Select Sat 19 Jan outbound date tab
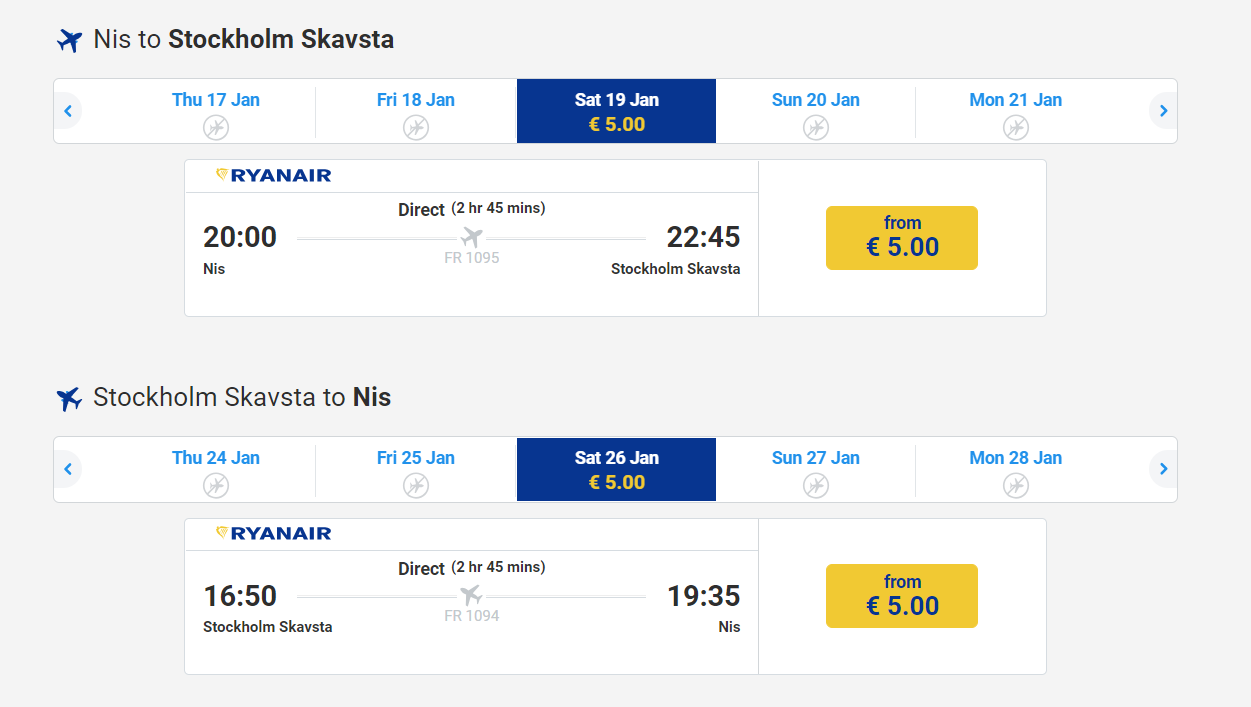This screenshot has height=707, width=1251. click(x=616, y=111)
